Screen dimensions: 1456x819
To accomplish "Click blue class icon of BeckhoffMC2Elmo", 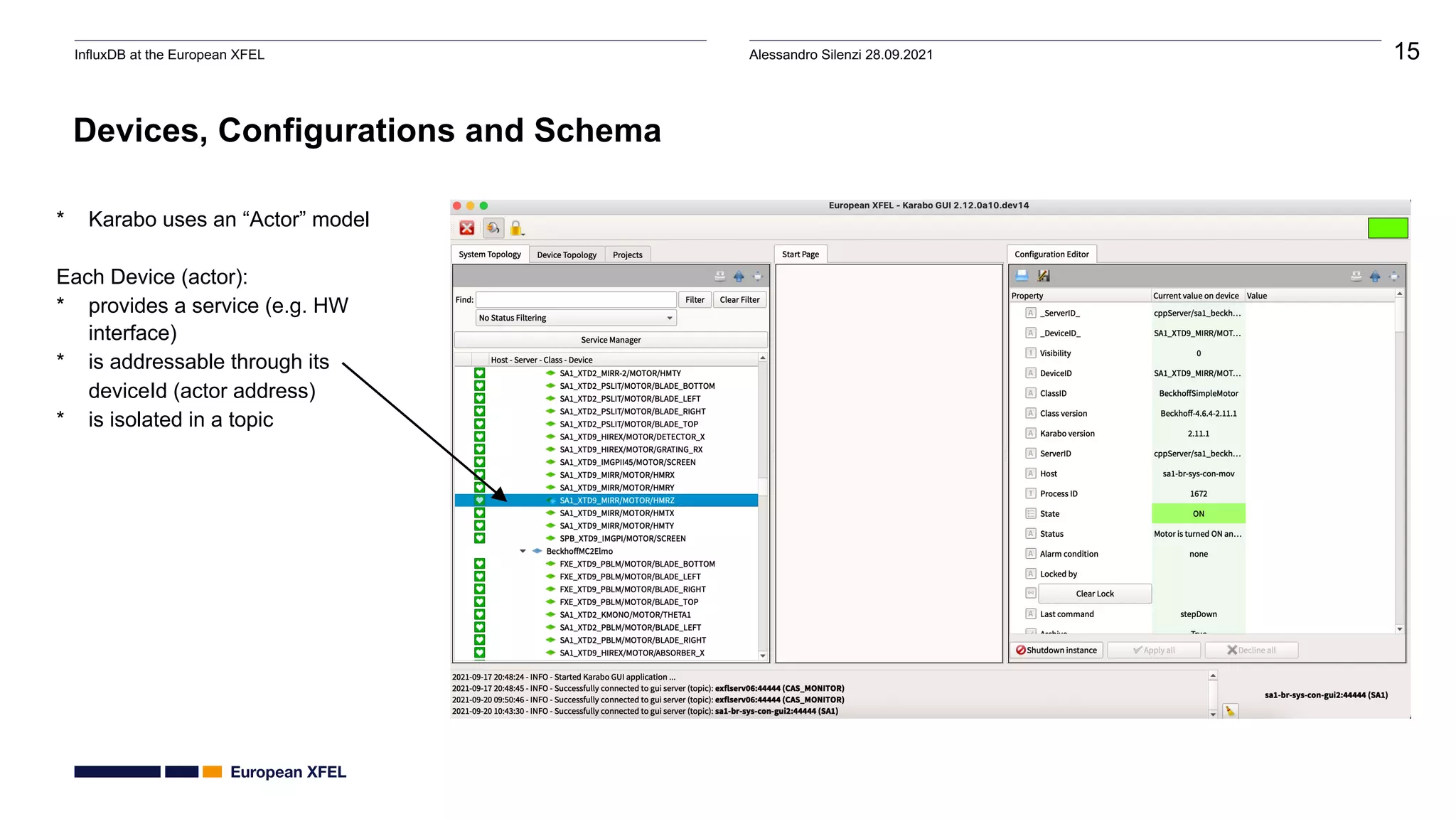I will 537,551.
